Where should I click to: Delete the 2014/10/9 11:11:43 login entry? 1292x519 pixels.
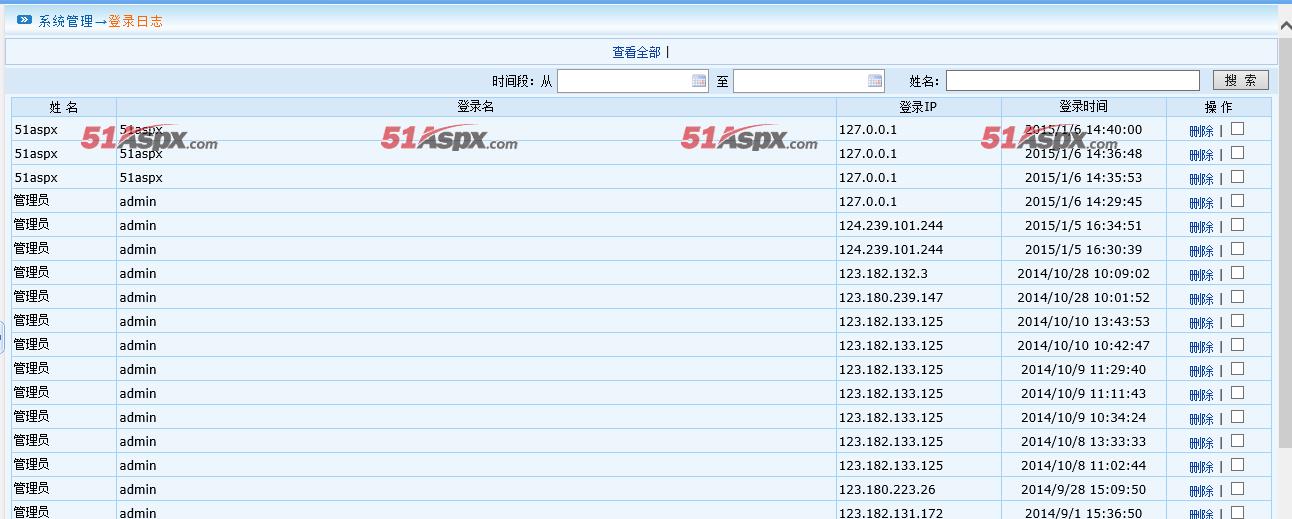tap(1201, 395)
